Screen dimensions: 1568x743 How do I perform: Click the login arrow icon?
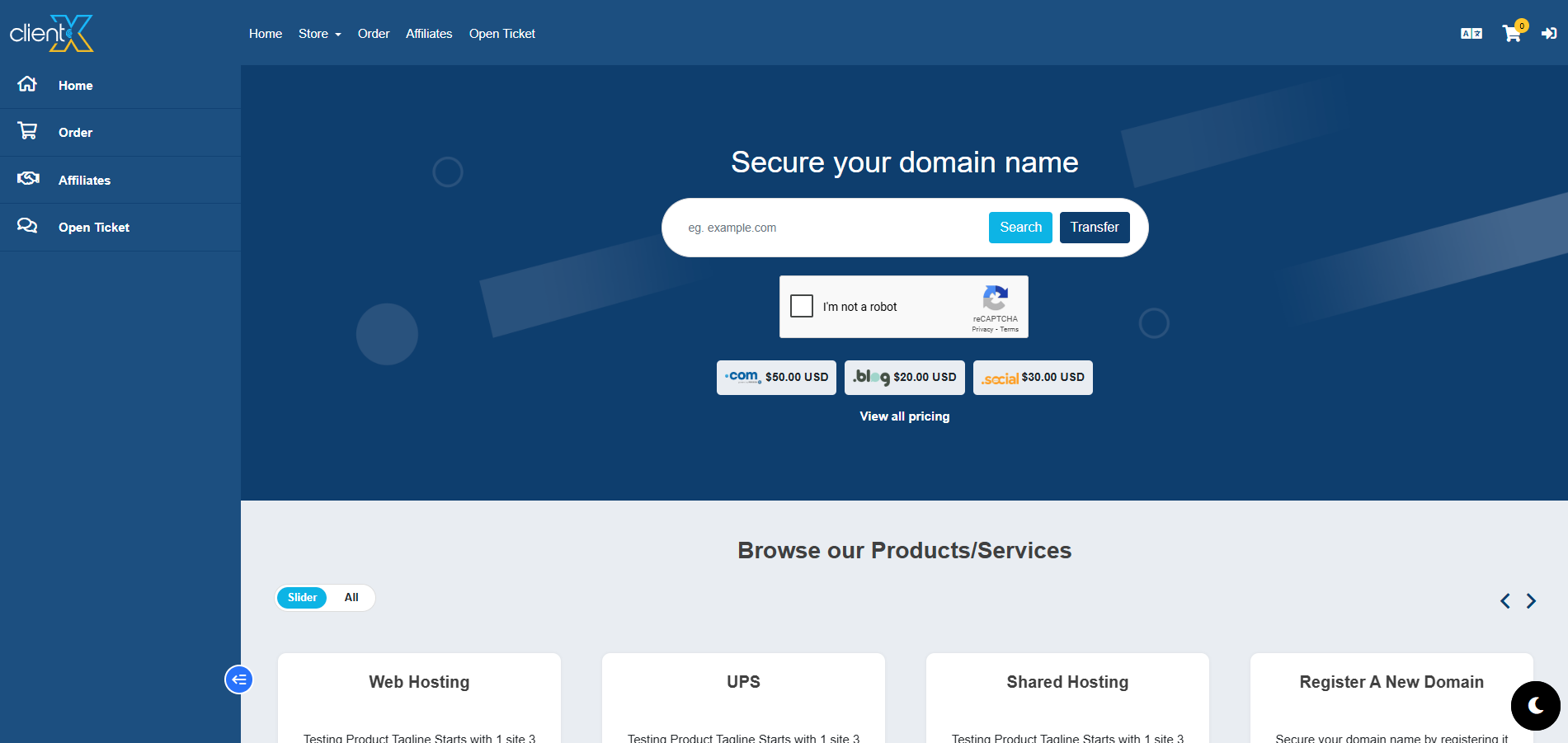click(1548, 34)
